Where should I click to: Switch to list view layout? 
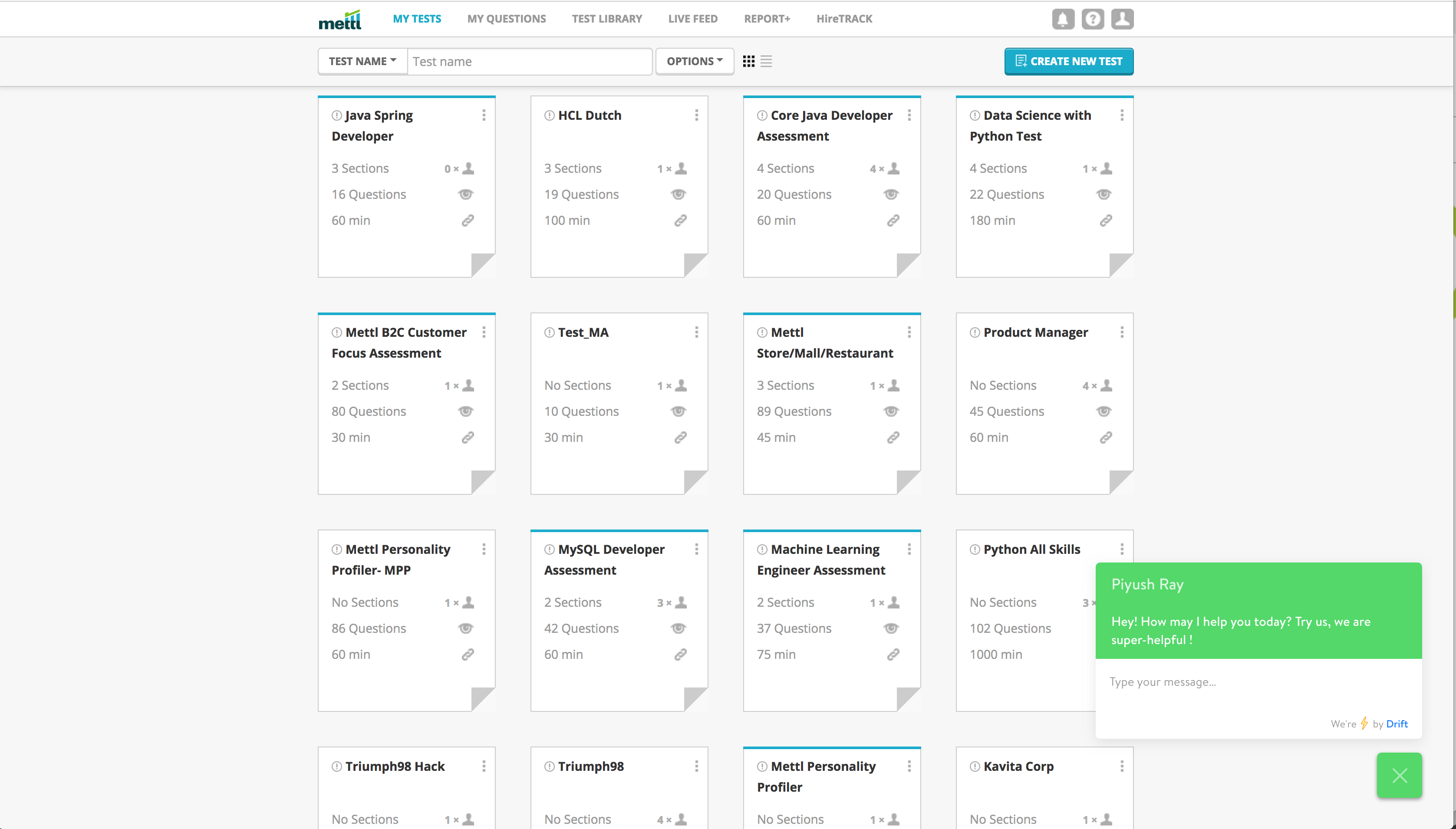pyautogui.click(x=766, y=61)
